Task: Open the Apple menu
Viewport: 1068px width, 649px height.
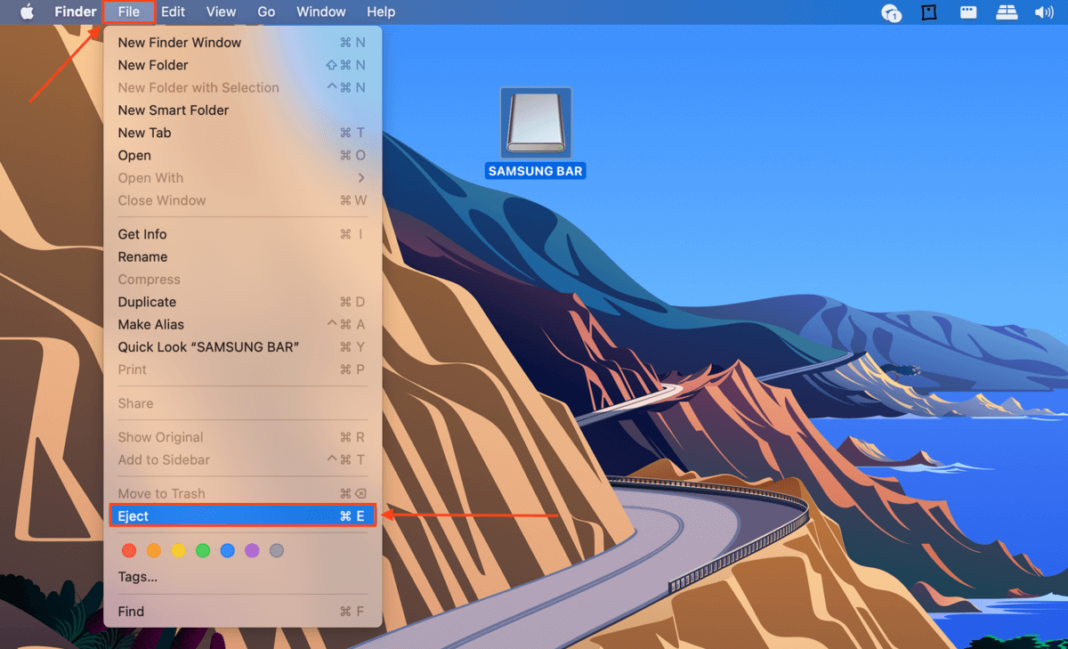Action: point(25,12)
